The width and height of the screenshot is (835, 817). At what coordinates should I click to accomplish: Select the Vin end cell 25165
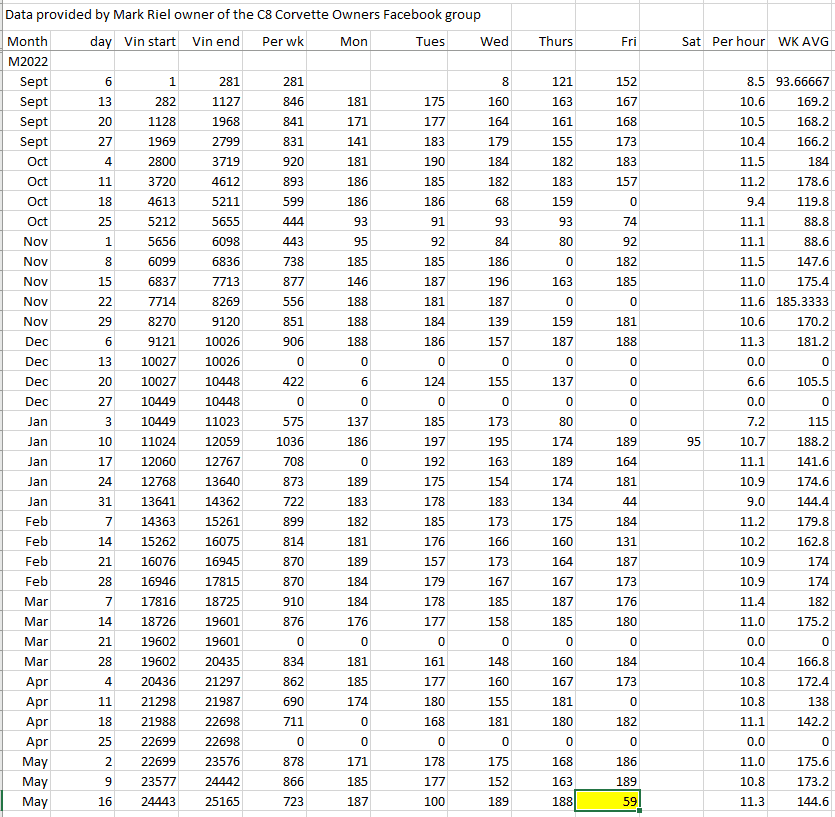(215, 801)
